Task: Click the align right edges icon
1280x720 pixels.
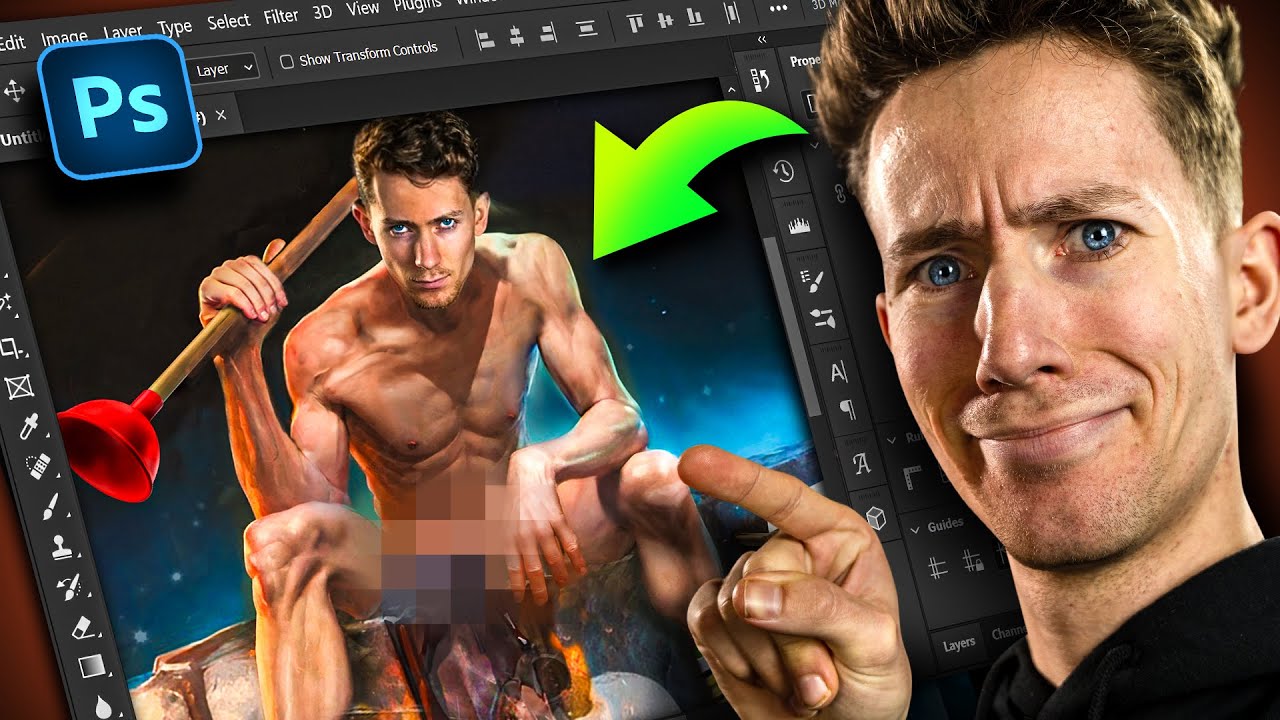Action: coord(547,33)
